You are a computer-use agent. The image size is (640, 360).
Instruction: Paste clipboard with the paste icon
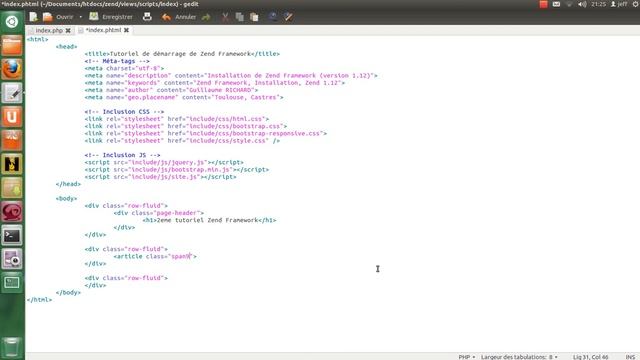pos(254,17)
